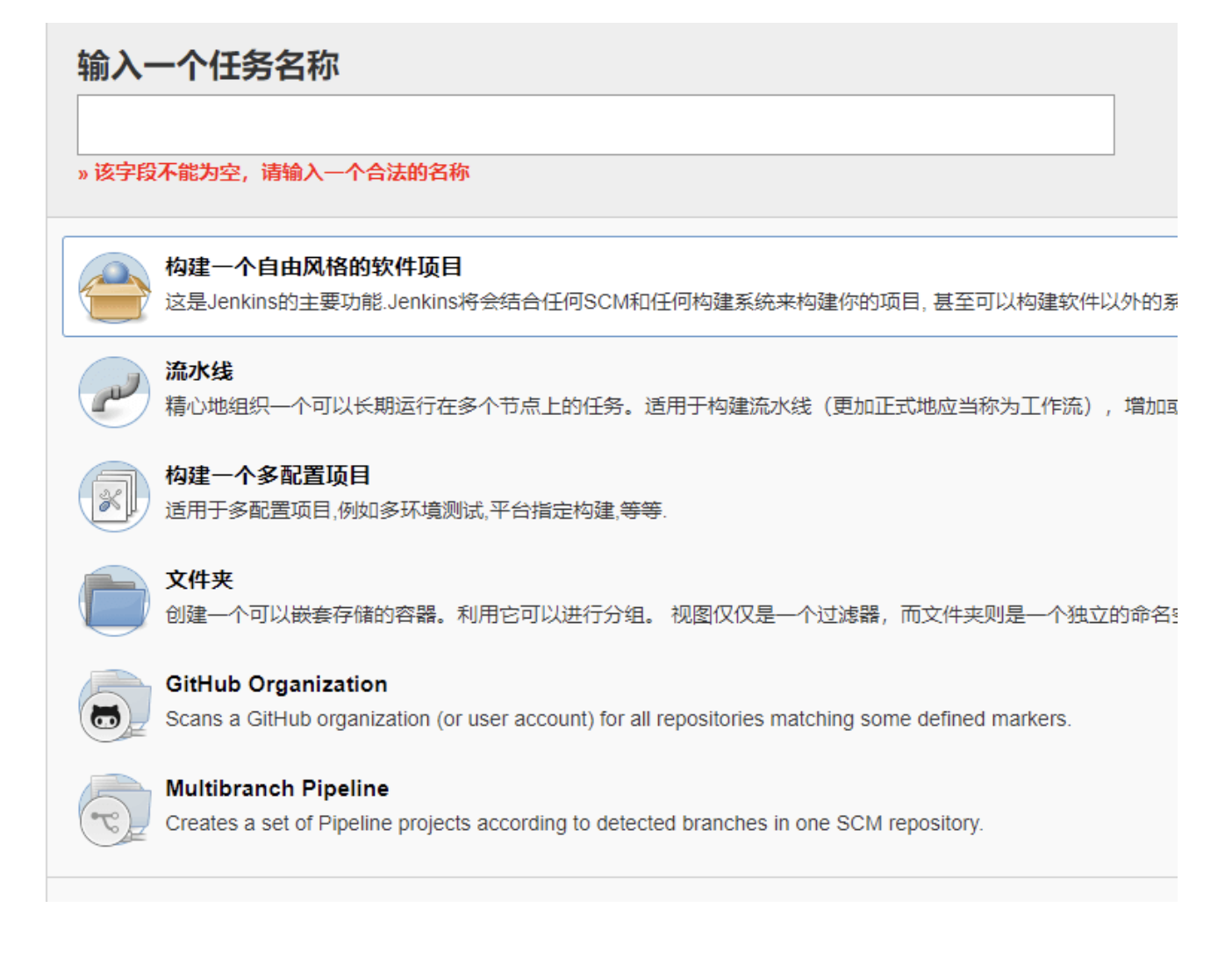Choose the GitHub Organization title
This screenshot has height=958, width=1232.
click(276, 684)
